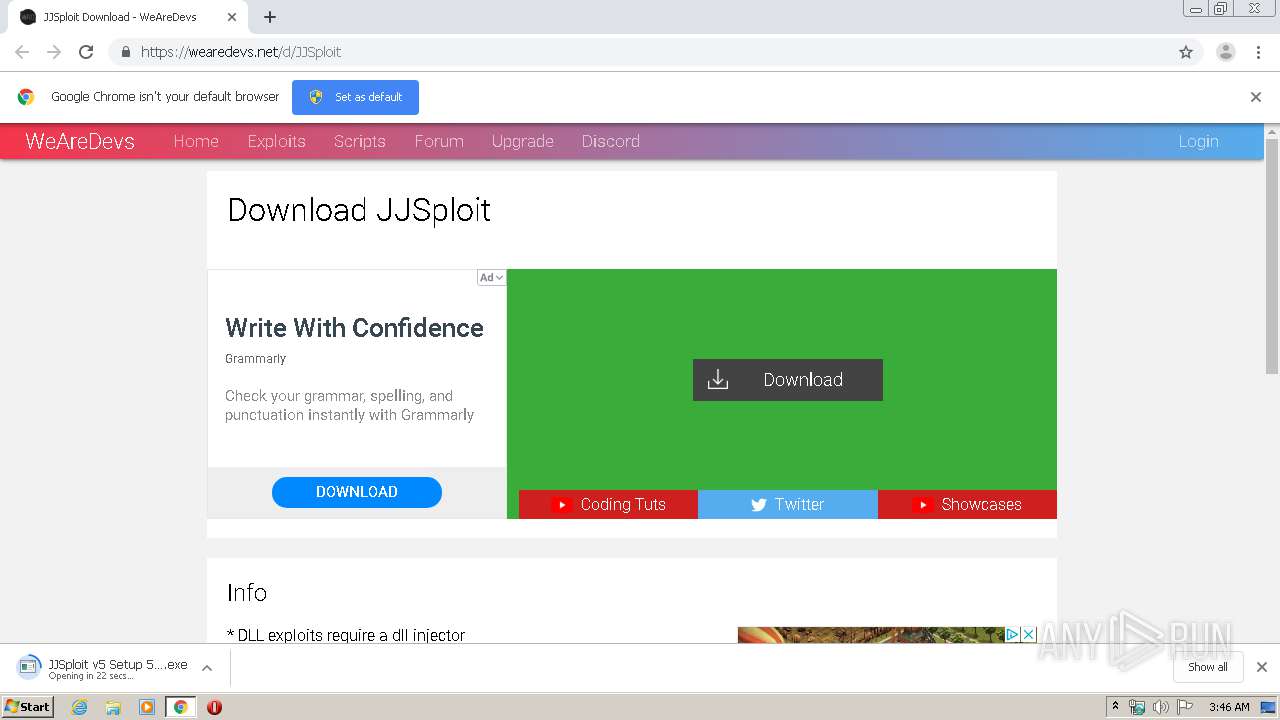Open the Coding Tuts YouTube link
This screenshot has width=1280, height=720.
tap(608, 504)
